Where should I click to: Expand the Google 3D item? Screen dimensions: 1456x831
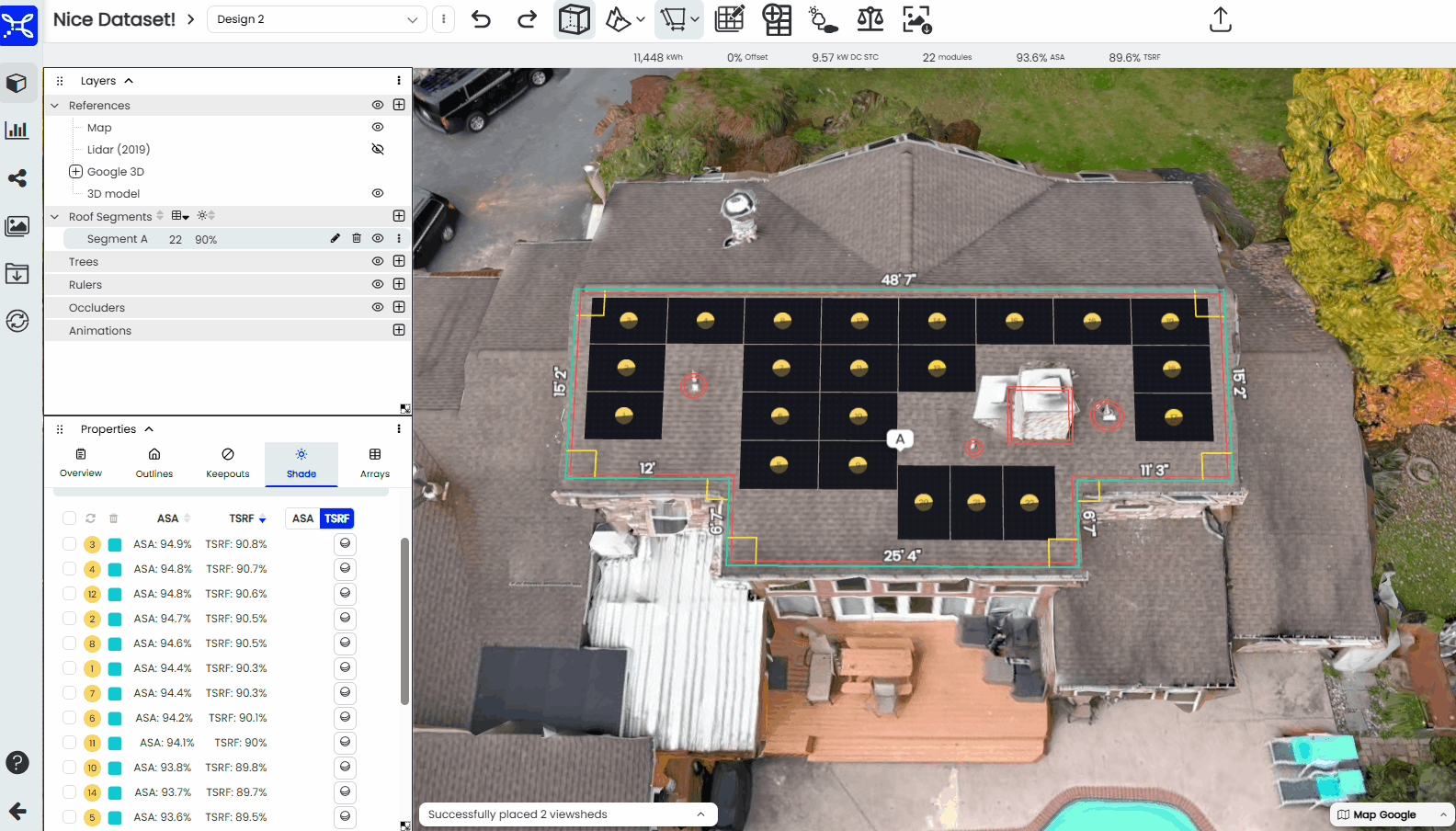[75, 171]
